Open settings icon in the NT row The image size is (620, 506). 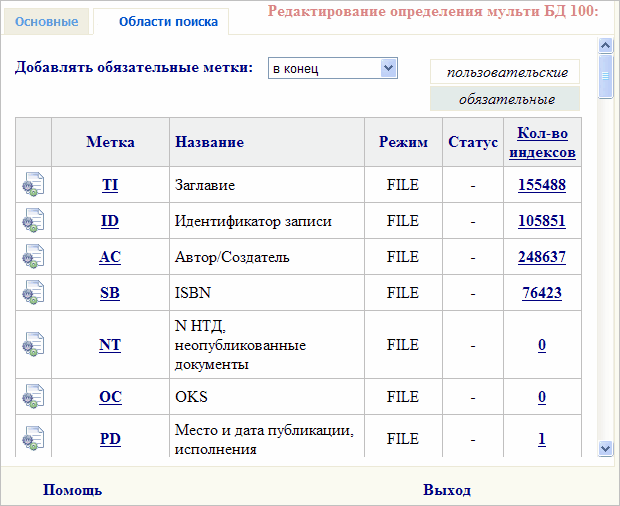pos(33,344)
